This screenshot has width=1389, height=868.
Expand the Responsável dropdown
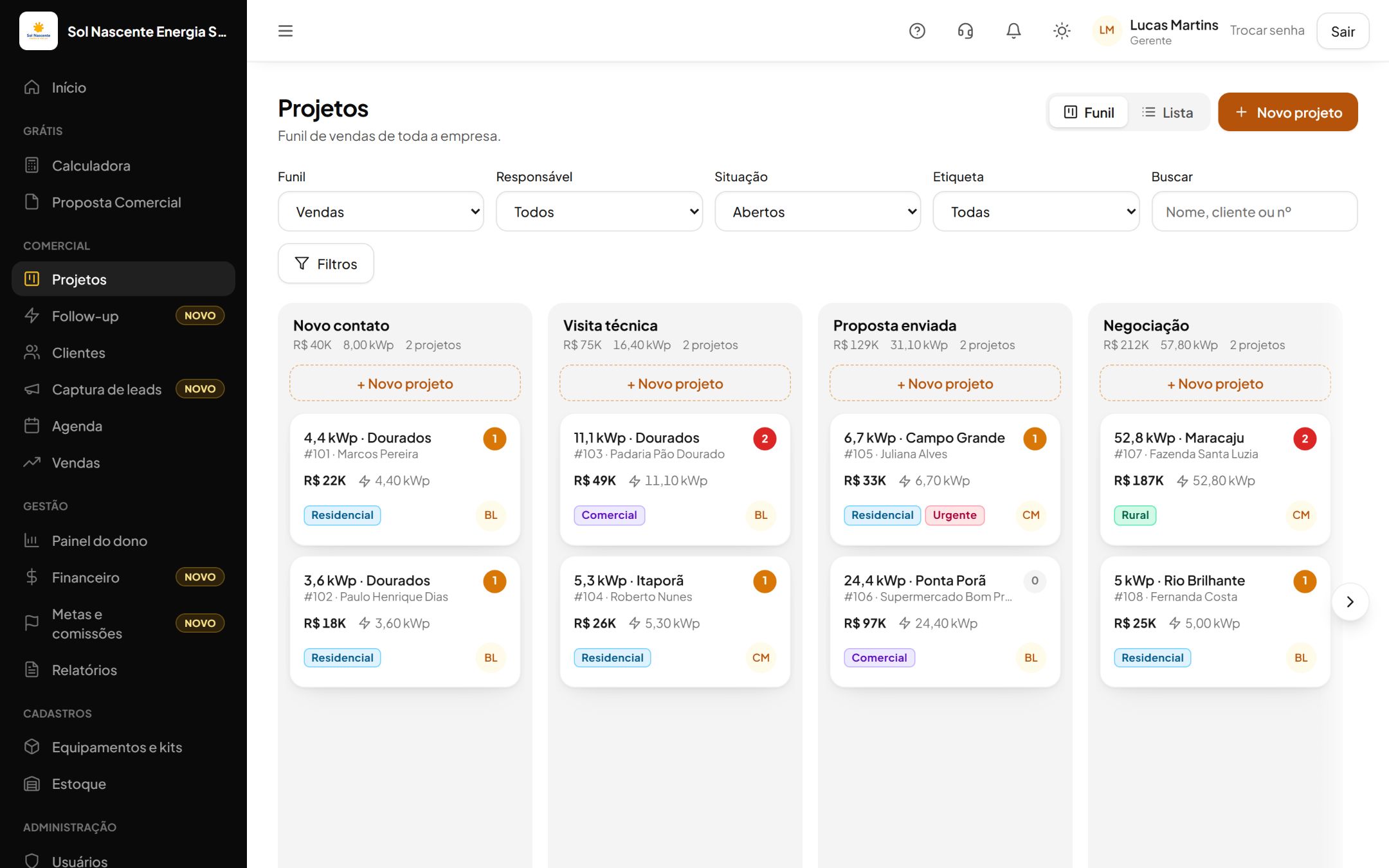[x=599, y=212]
